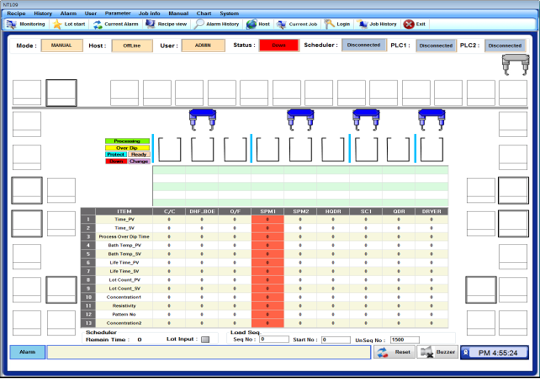Viewport: 540px width, 379px height.
Task: Click the Login keys icon
Action: (x=329, y=24)
